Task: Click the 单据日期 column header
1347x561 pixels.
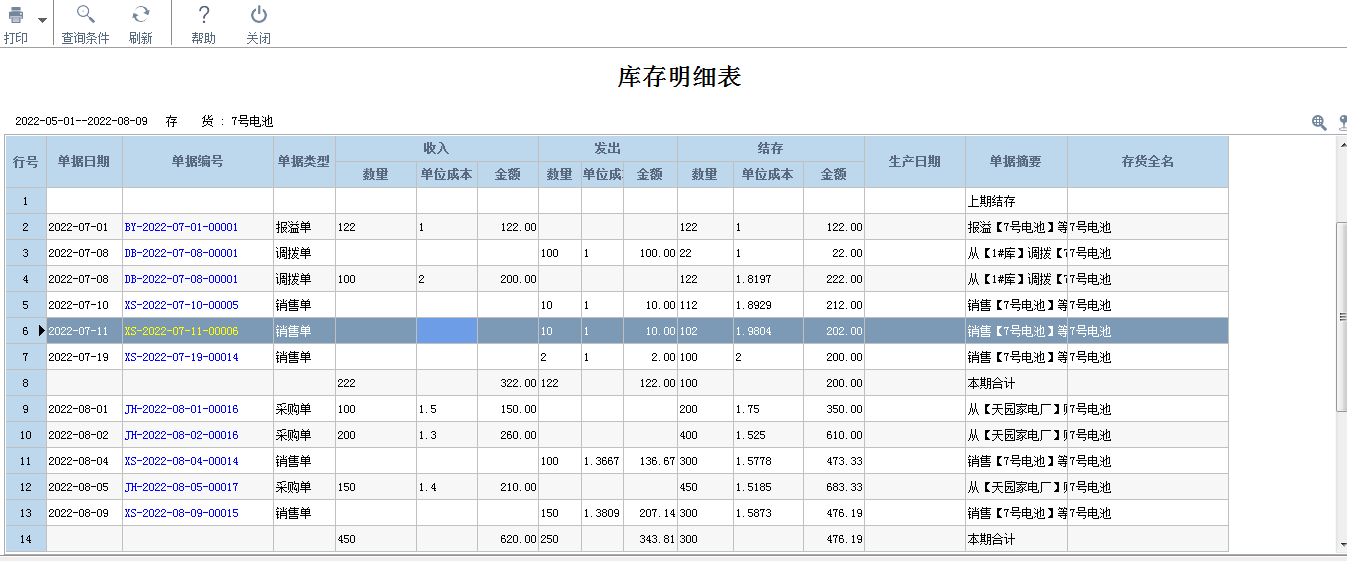Action: (84, 162)
